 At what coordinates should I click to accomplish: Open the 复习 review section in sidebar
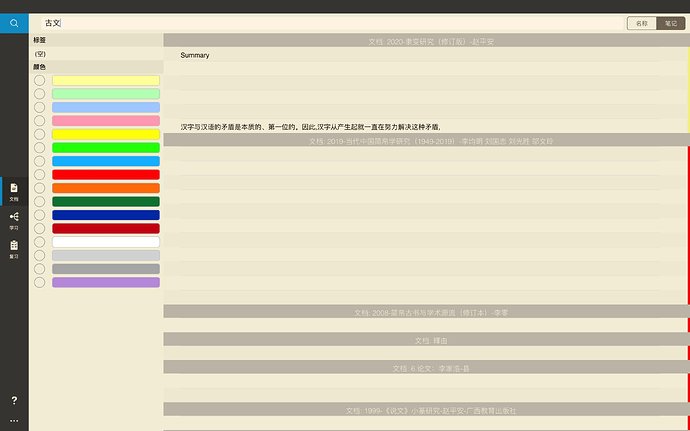(x=14, y=249)
